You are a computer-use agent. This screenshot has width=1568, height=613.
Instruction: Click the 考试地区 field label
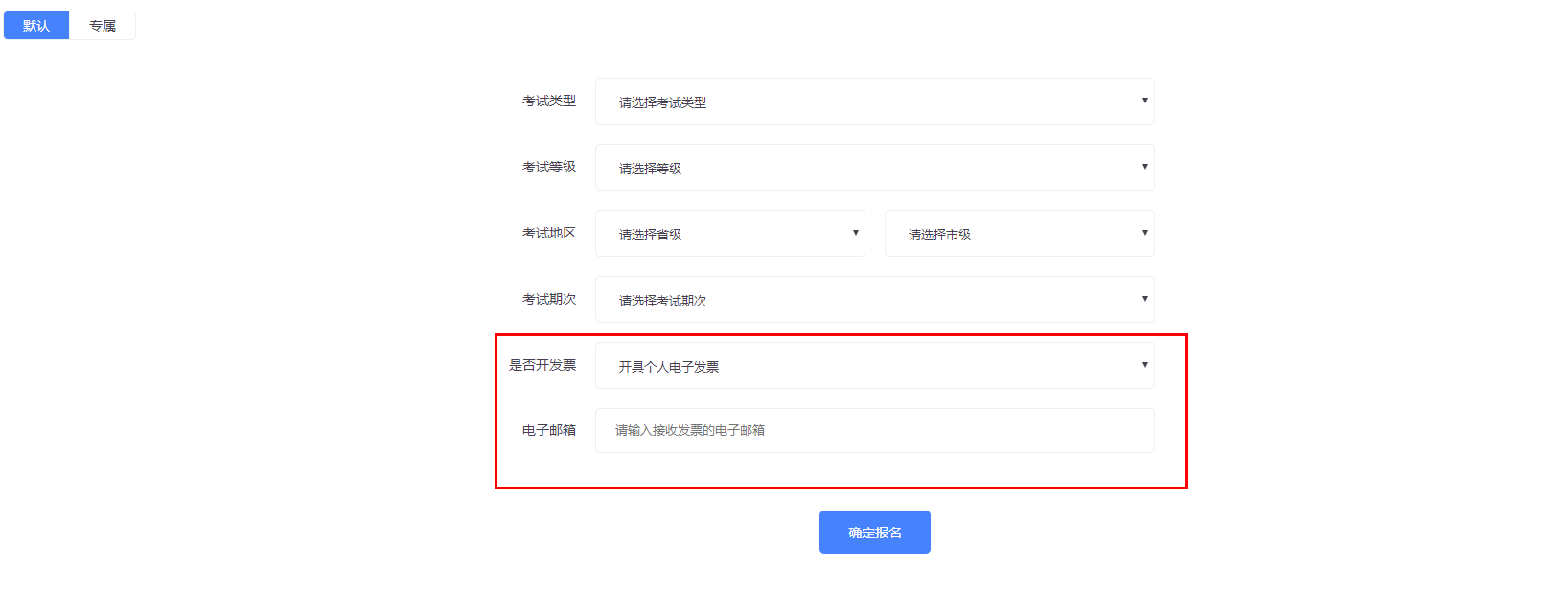tap(549, 234)
